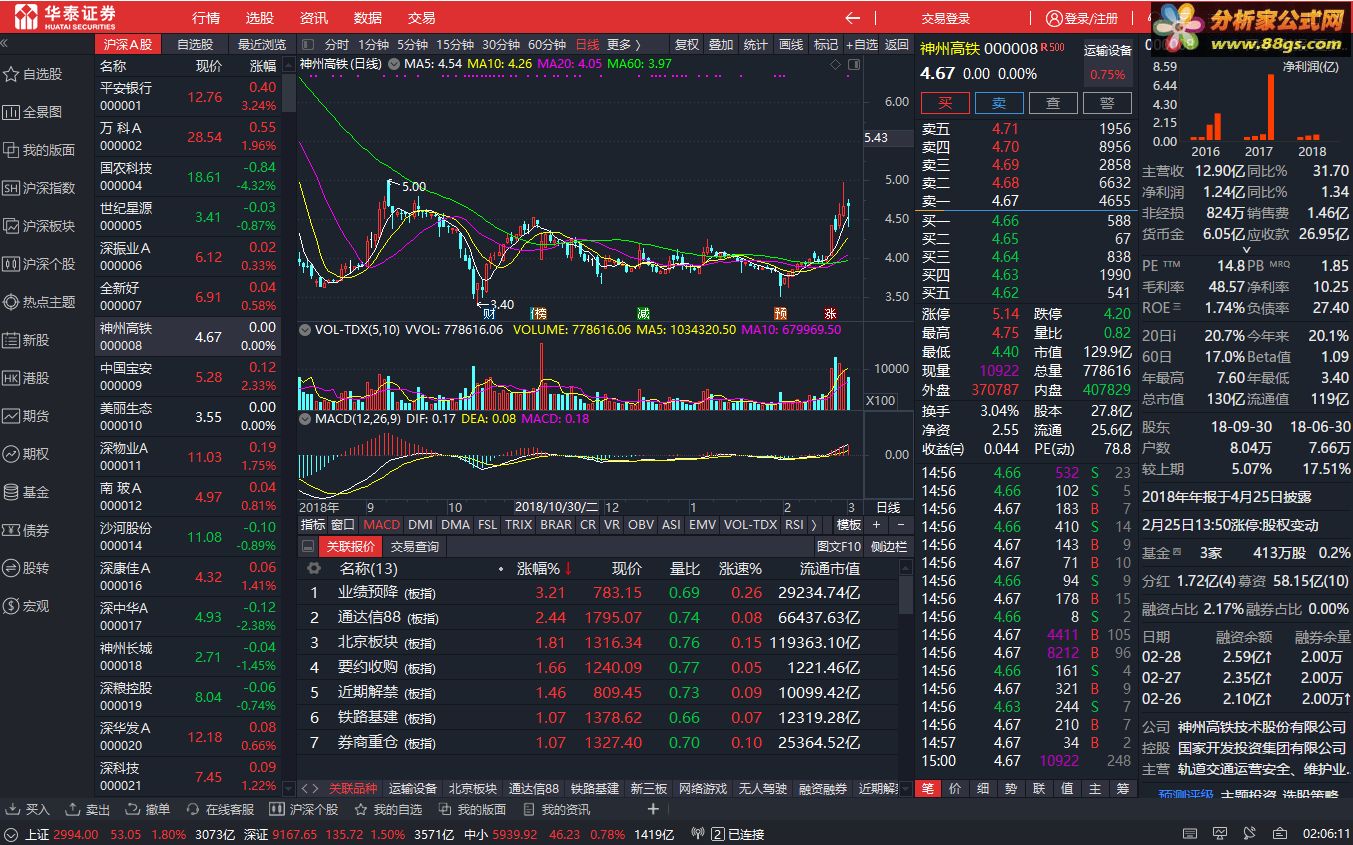The image size is (1353, 845).
Task: Collapse the left sidebar with double chevron
Action: pos(5,44)
